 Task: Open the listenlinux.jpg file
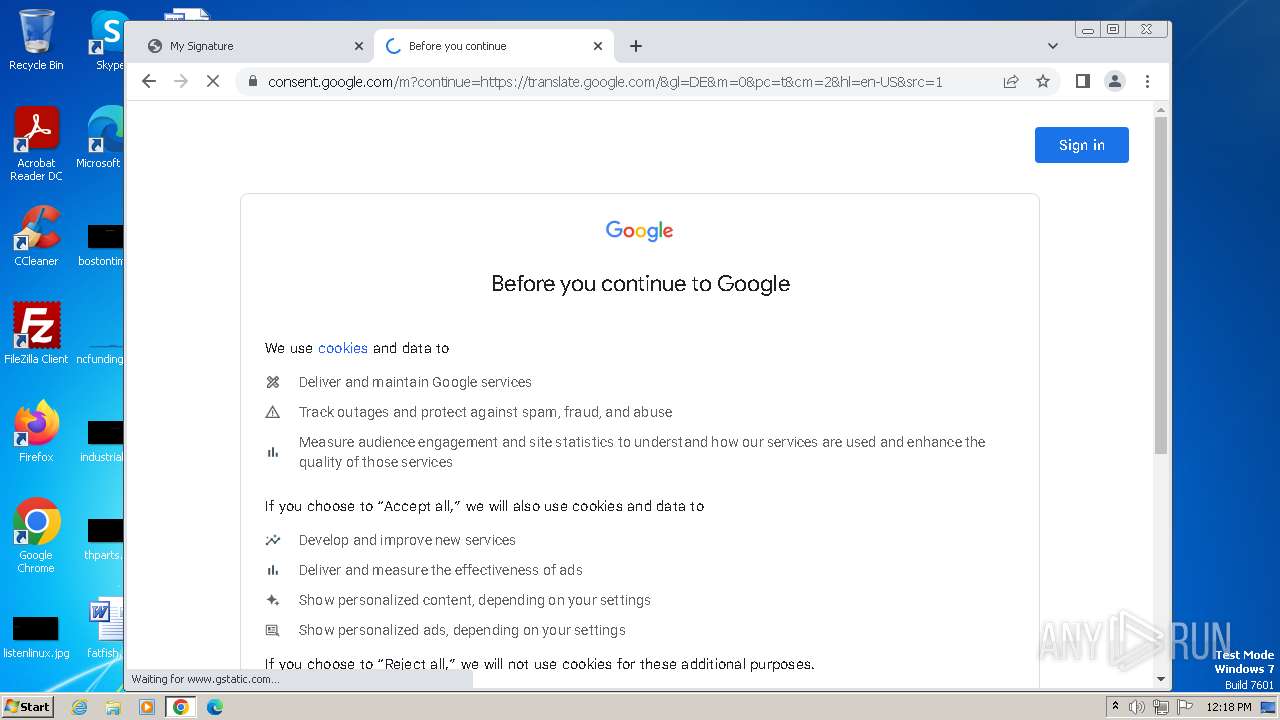[x=36, y=638]
